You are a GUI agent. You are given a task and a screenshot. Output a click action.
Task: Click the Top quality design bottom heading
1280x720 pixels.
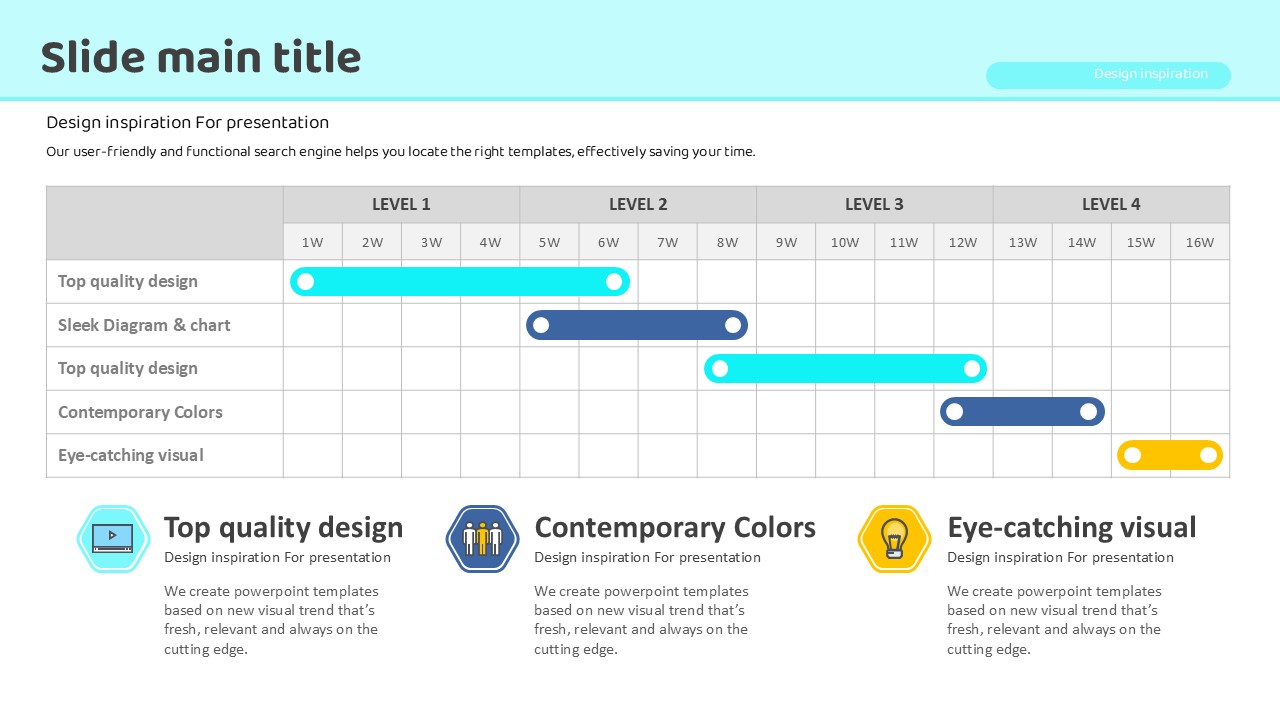[x=284, y=527]
